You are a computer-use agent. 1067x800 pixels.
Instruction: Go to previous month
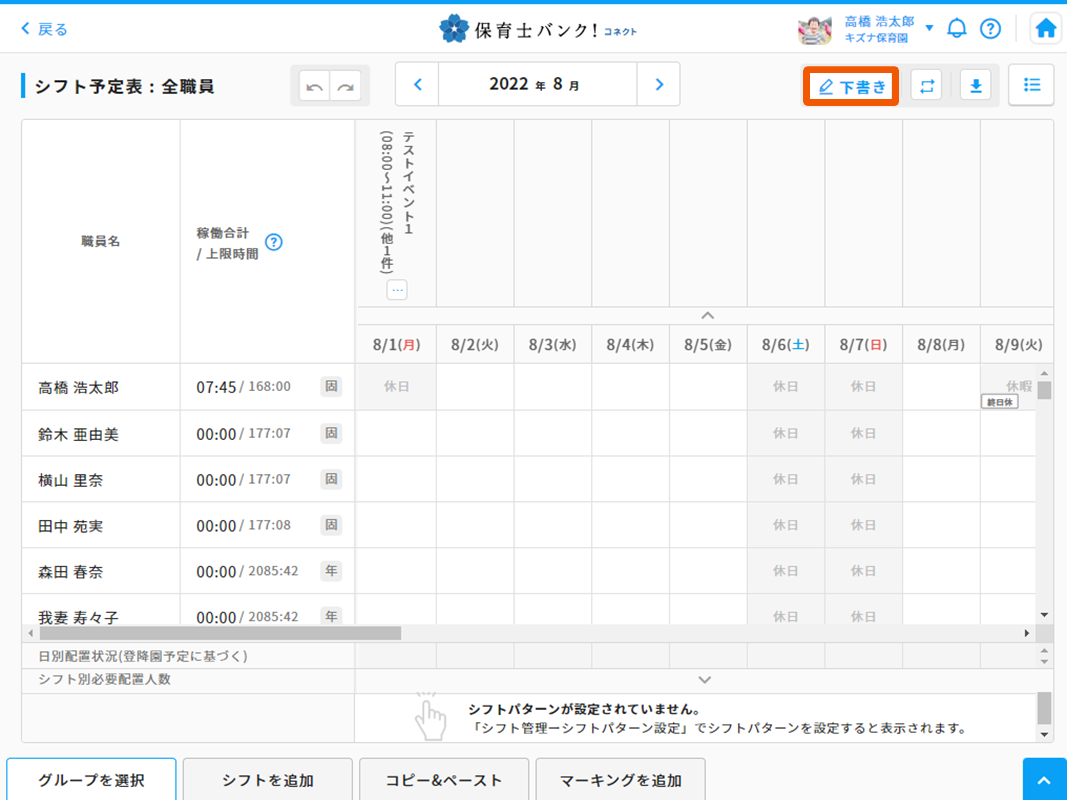[418, 85]
